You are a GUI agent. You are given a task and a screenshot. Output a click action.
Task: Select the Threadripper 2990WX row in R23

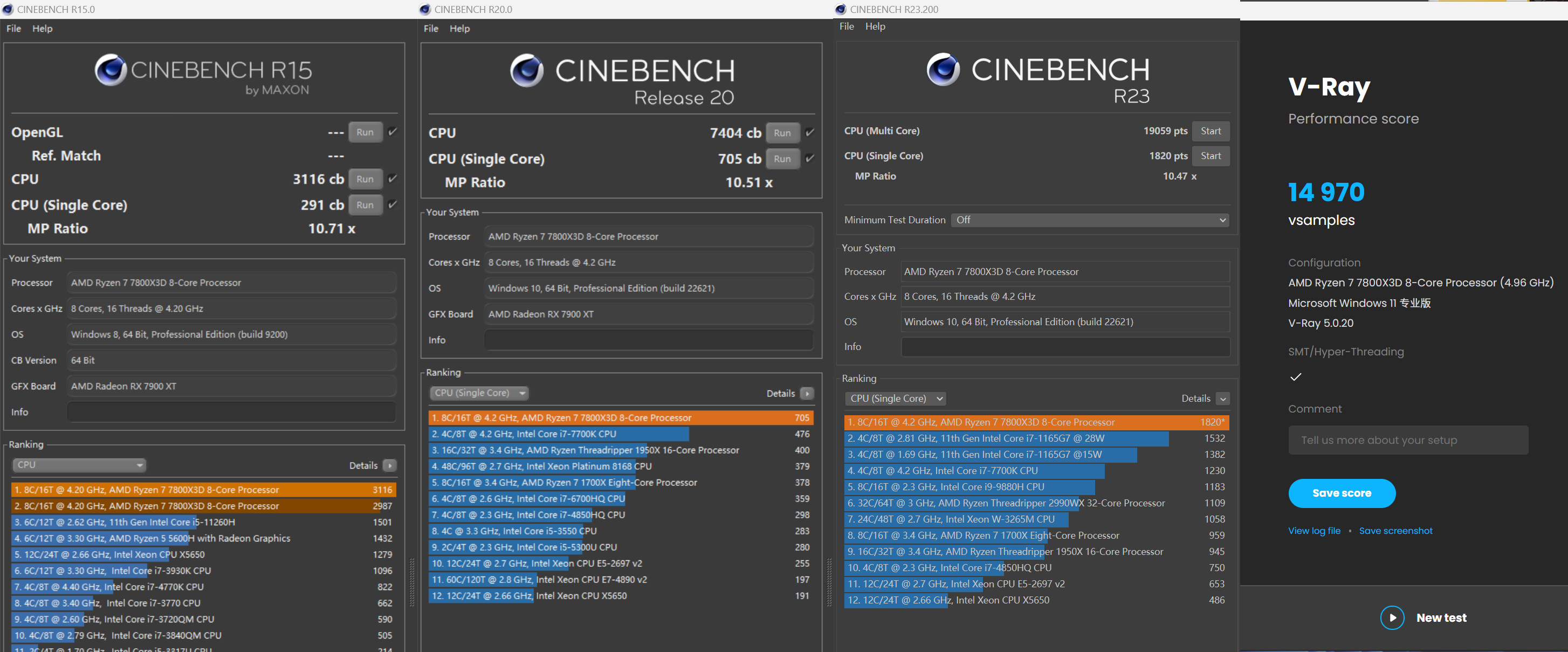click(1036, 503)
